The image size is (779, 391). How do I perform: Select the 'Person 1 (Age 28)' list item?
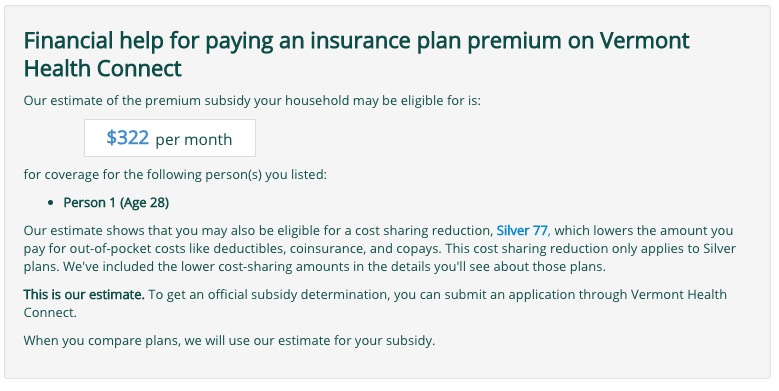pos(116,203)
